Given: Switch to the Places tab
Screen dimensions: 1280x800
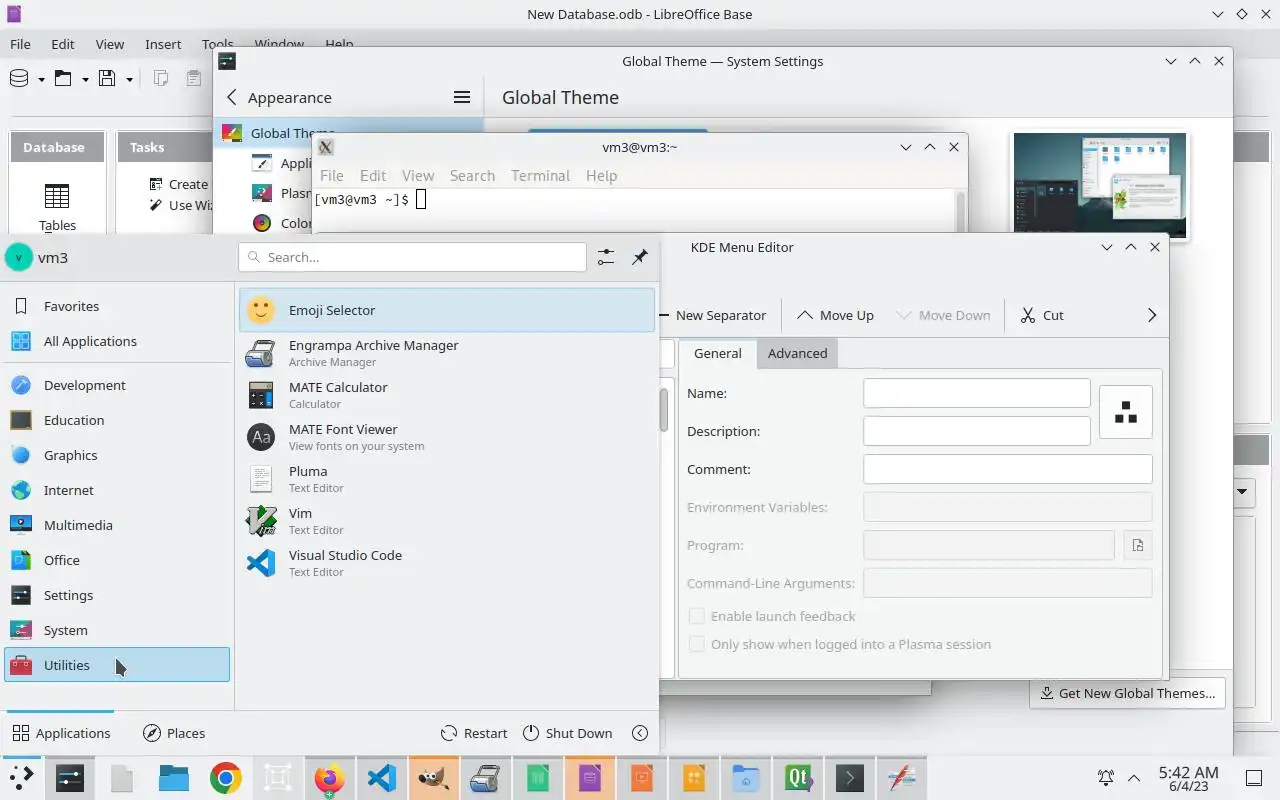Looking at the screenshot, I should (174, 733).
